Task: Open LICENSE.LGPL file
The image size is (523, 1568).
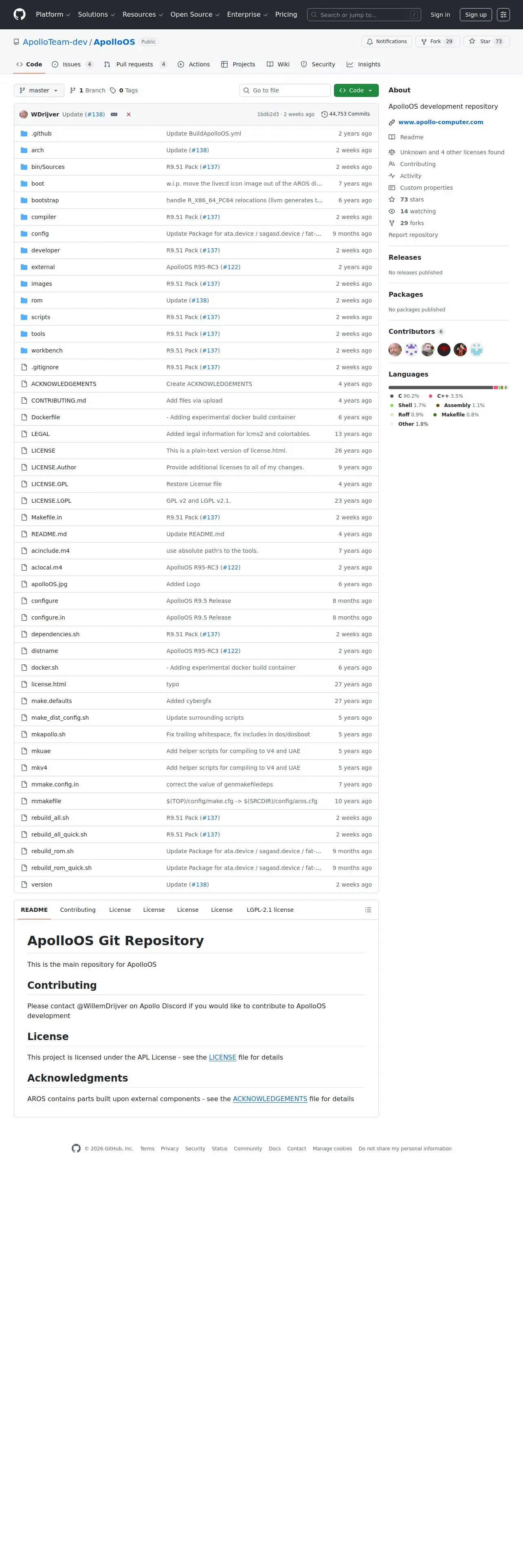Action: 51,501
